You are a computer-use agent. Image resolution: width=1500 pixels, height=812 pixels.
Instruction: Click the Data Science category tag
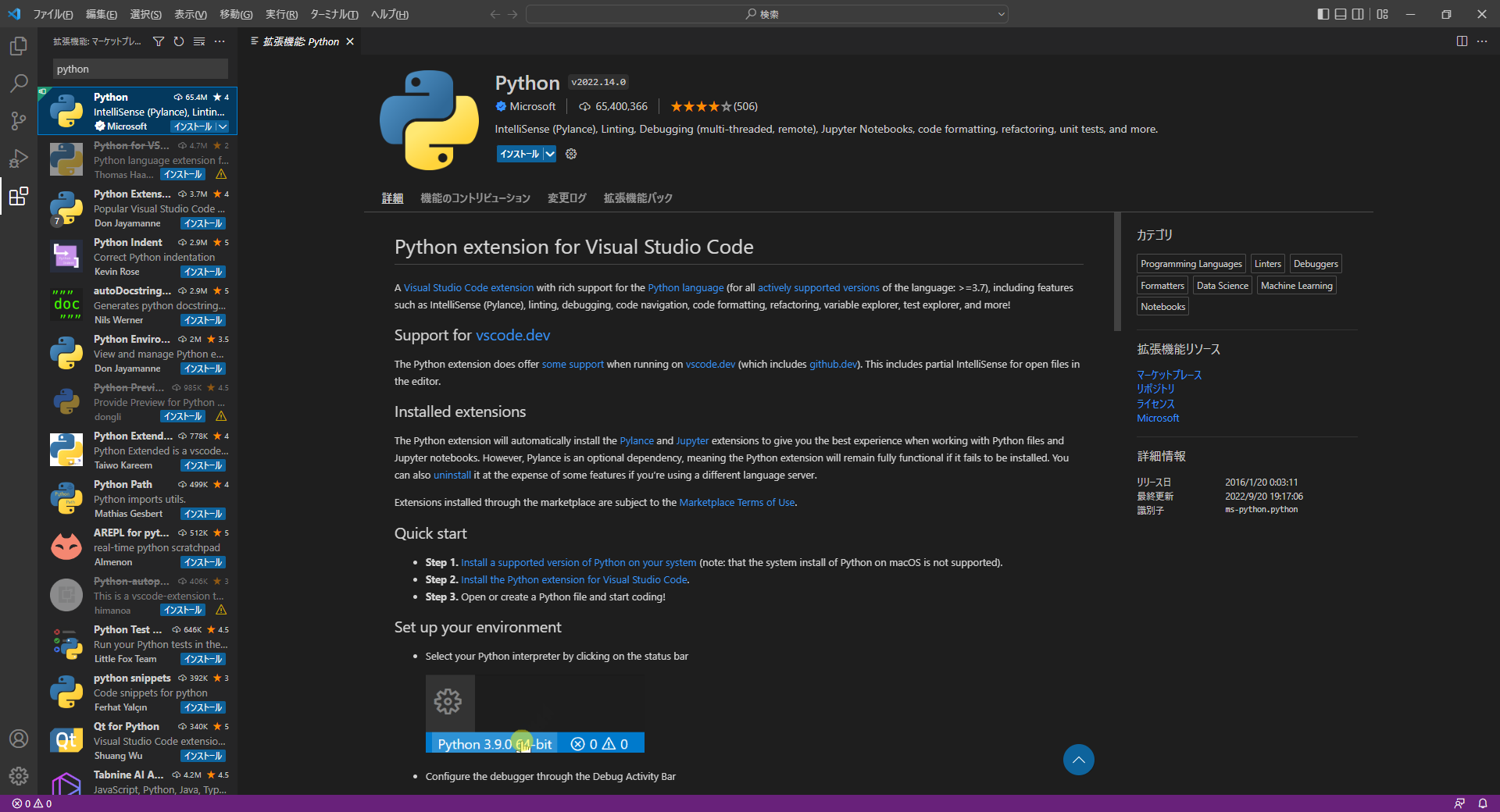coord(1222,286)
